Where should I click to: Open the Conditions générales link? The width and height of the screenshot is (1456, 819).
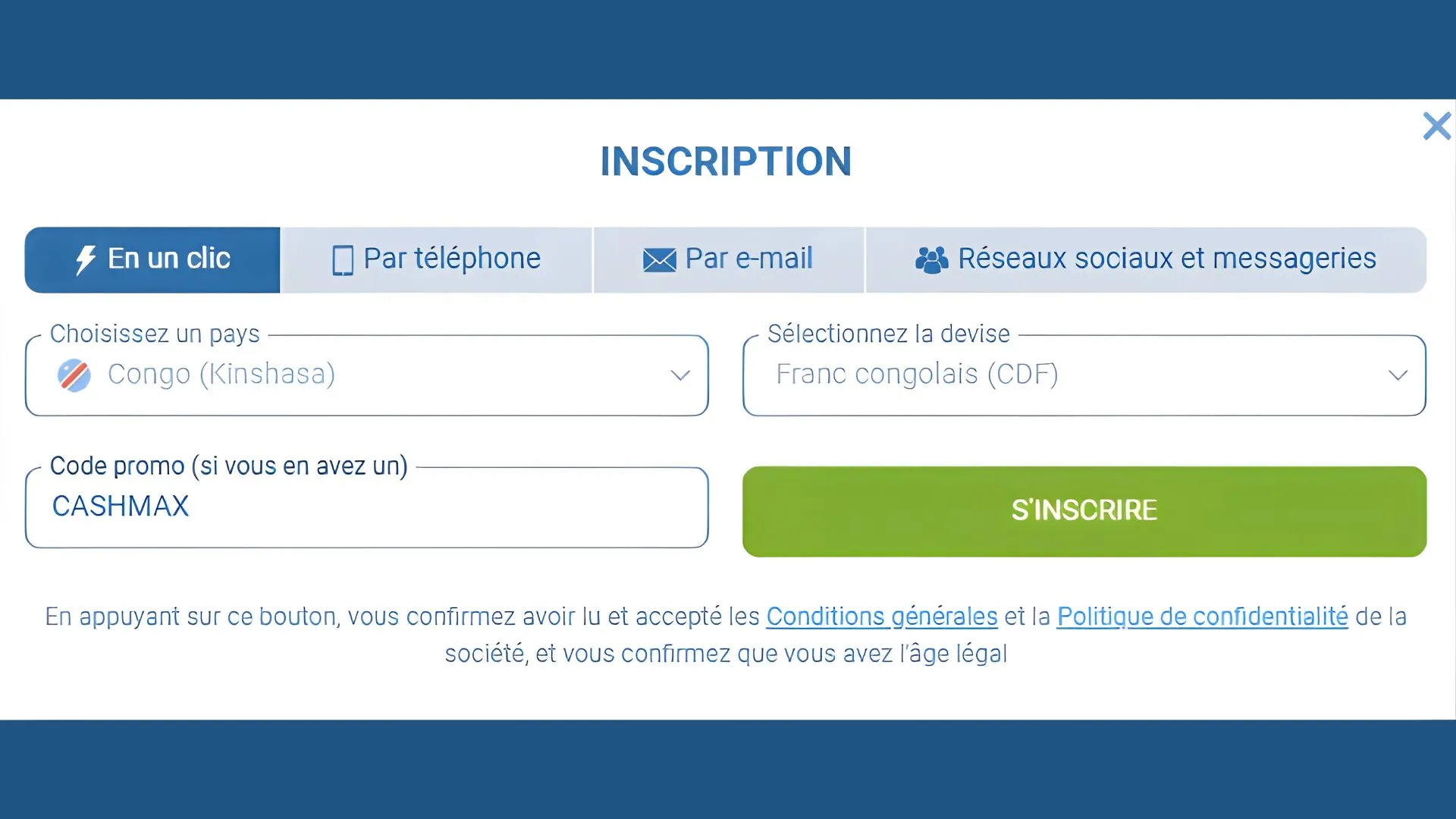[x=882, y=617]
